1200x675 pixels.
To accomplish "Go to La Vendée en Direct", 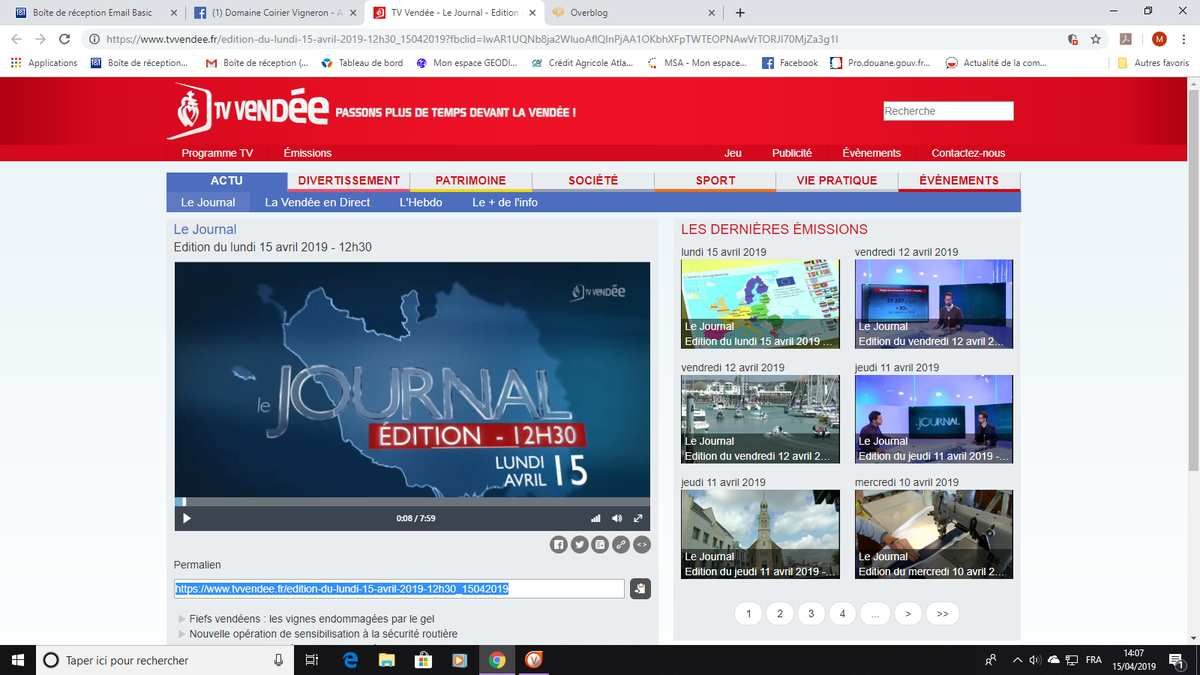I will tap(317, 202).
